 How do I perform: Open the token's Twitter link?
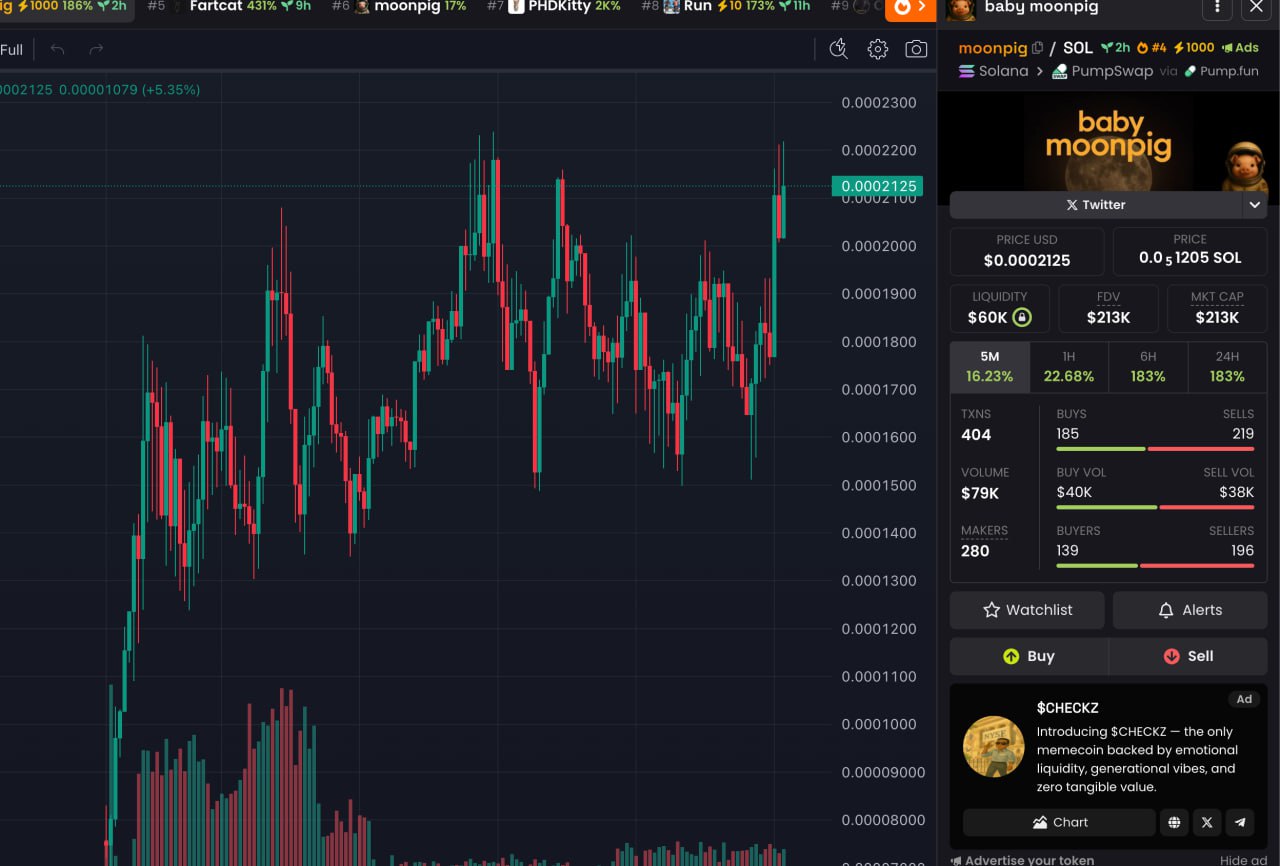tap(1095, 205)
